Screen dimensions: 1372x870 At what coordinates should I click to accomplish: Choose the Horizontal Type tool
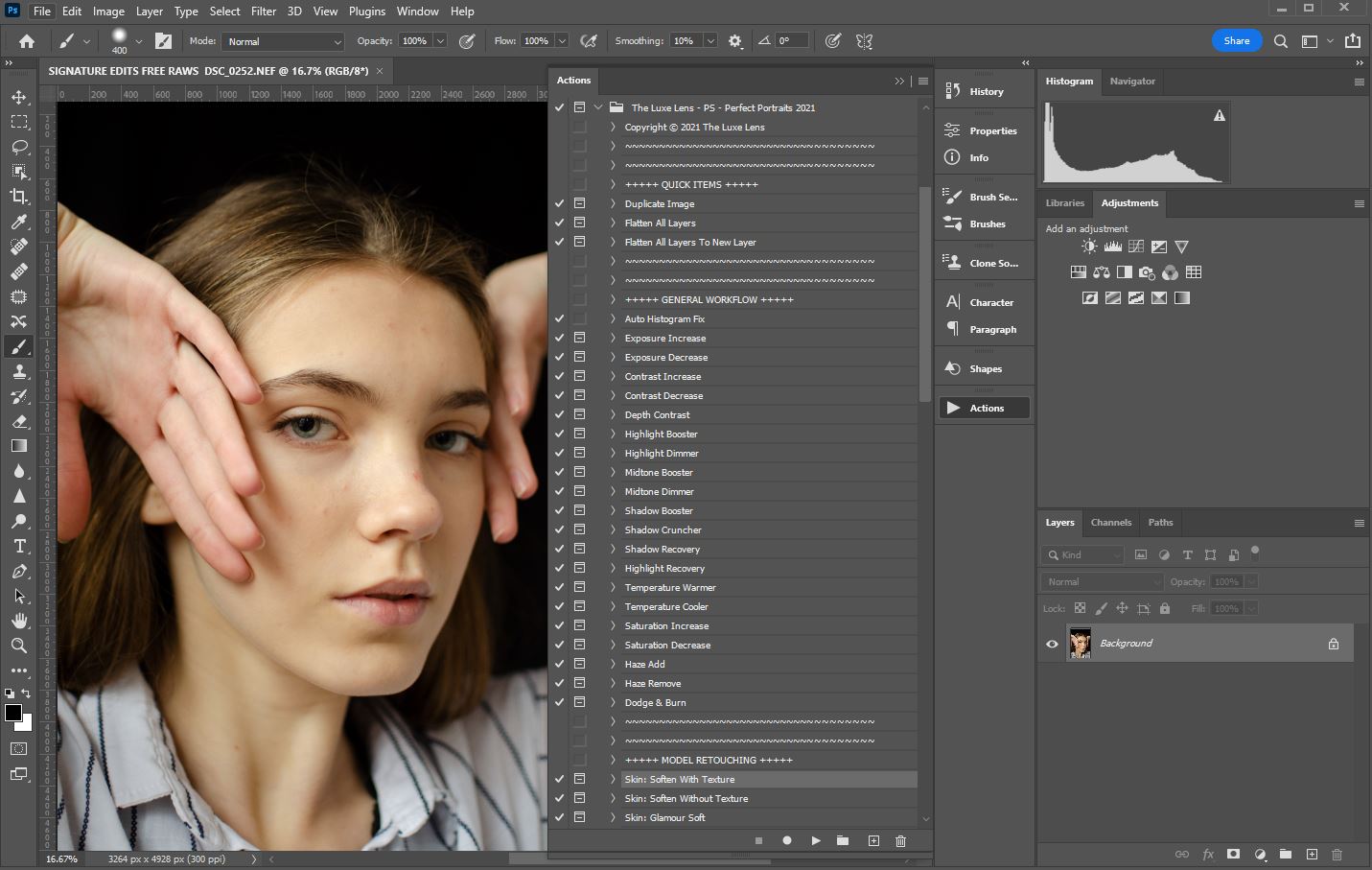(19, 546)
